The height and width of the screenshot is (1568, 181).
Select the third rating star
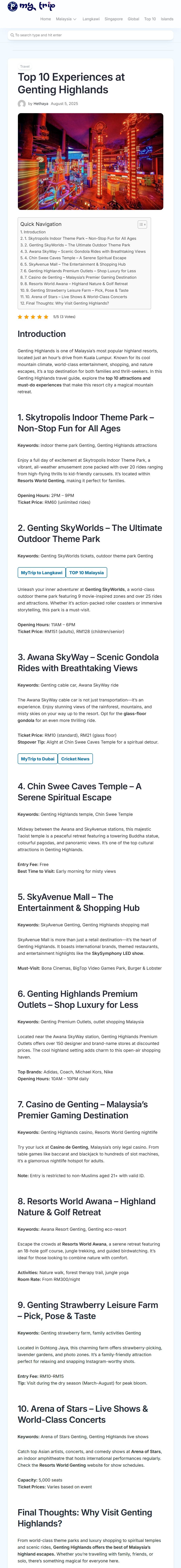[x=33, y=317]
